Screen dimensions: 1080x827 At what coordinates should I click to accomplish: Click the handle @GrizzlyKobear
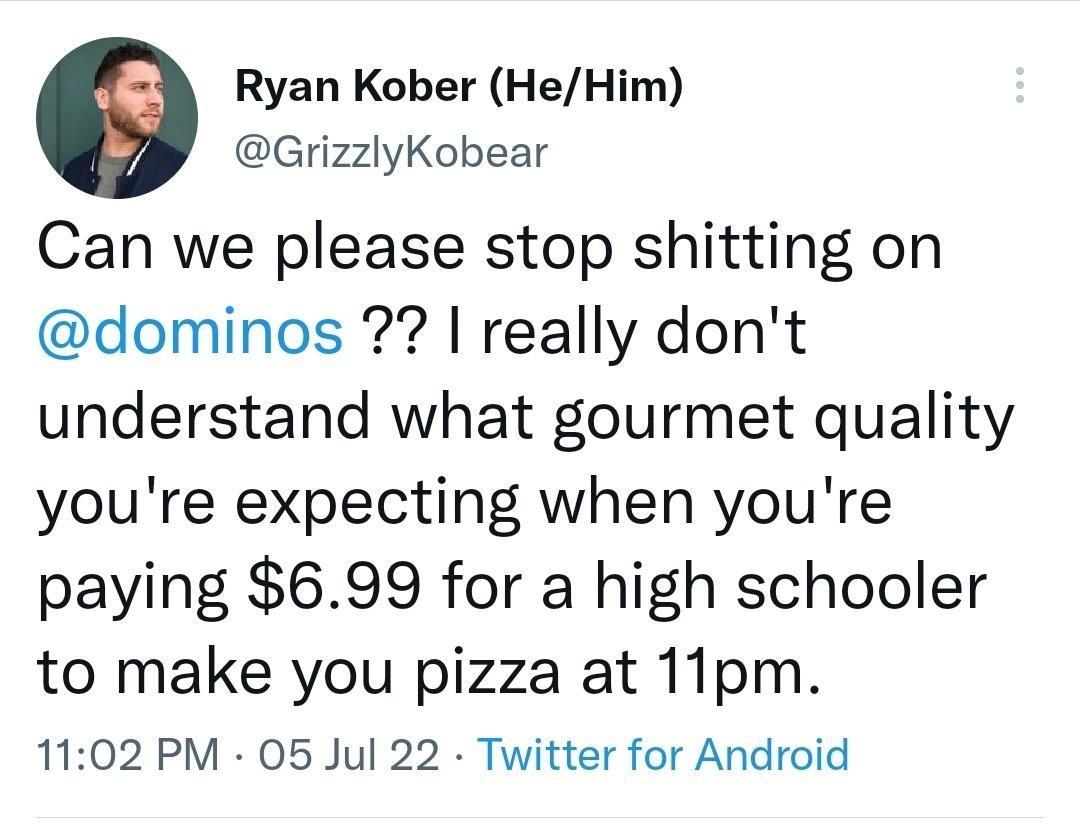pyautogui.click(x=390, y=150)
